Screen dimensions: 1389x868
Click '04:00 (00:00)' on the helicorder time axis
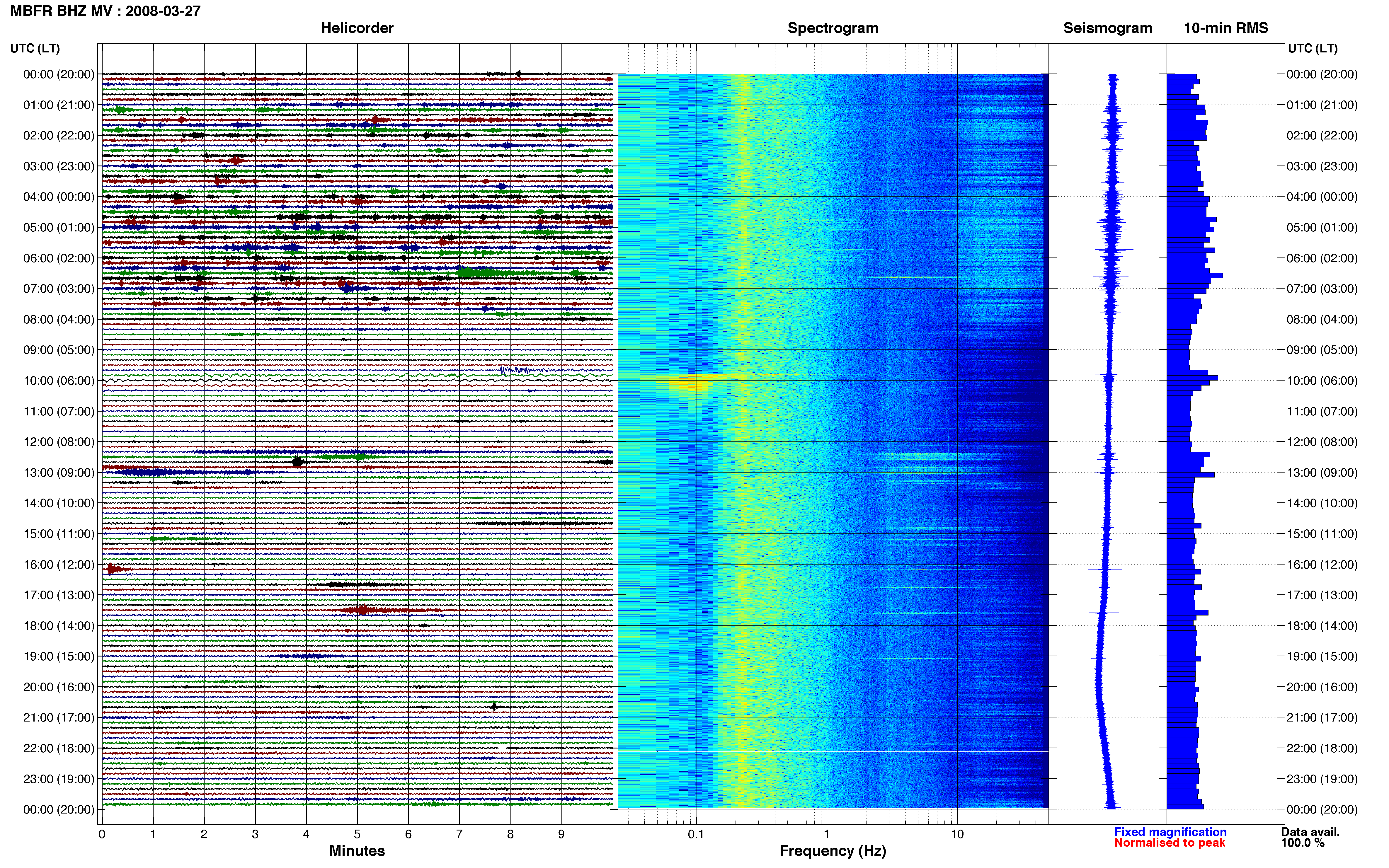click(x=59, y=197)
